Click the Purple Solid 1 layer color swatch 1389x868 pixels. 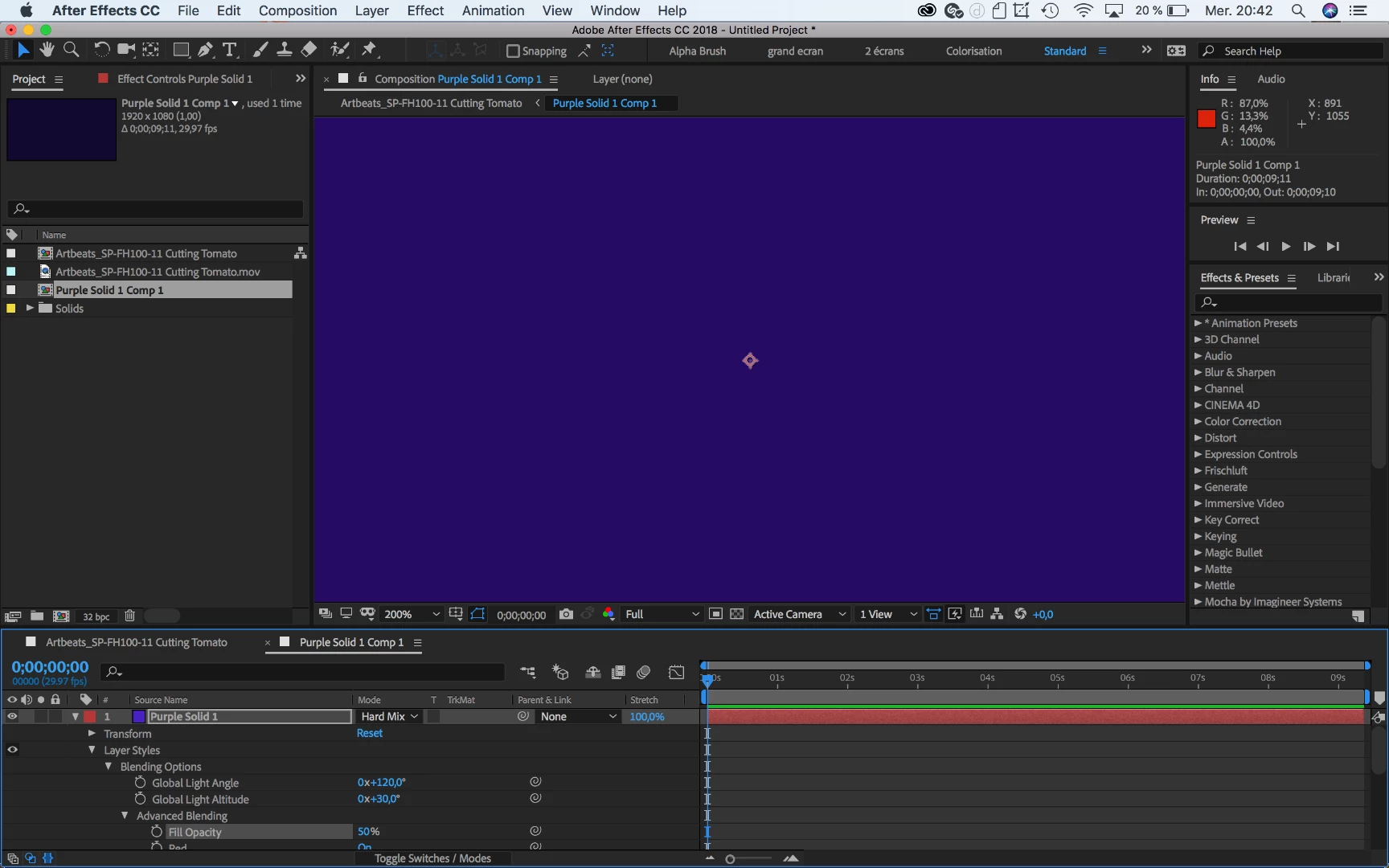pyautogui.click(x=138, y=716)
